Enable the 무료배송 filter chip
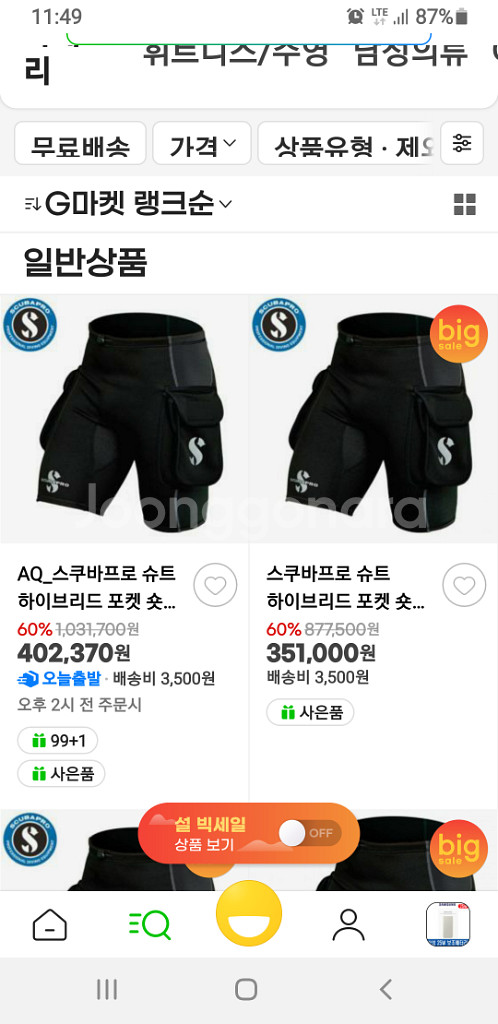The width and height of the screenshot is (498, 1024). coord(80,143)
